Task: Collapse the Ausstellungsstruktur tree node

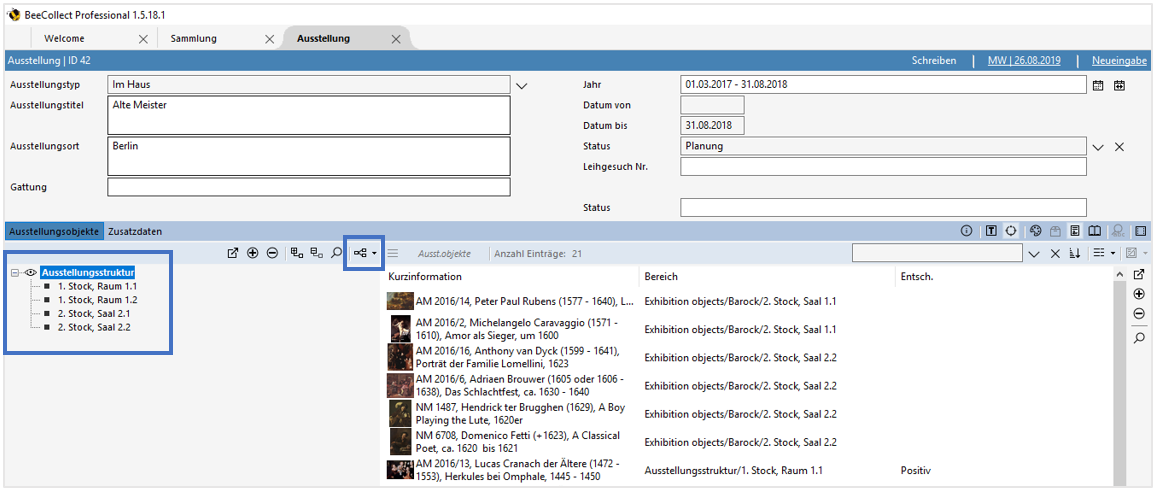Action: [15, 273]
